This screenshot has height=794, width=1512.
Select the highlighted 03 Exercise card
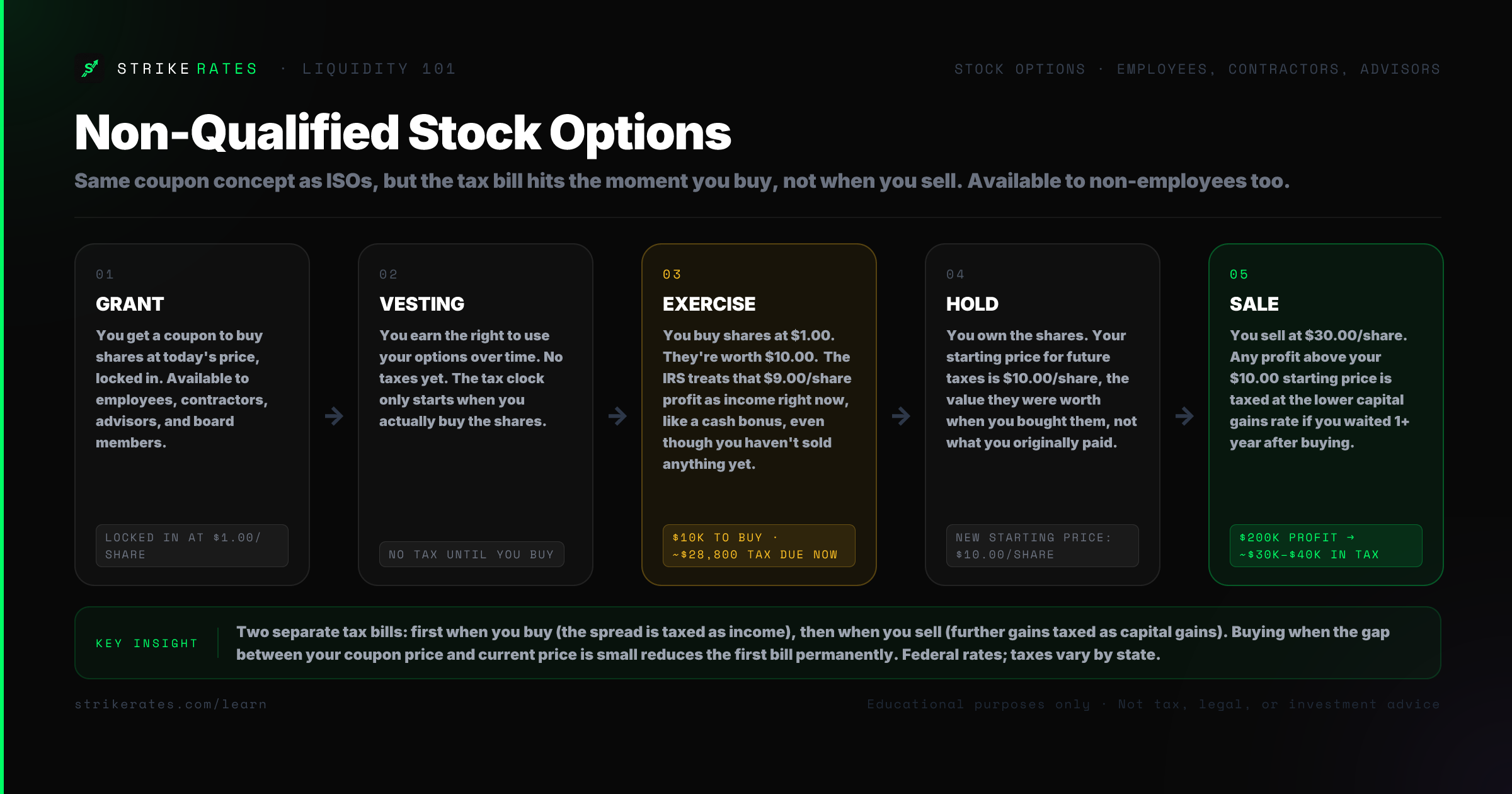[759, 415]
